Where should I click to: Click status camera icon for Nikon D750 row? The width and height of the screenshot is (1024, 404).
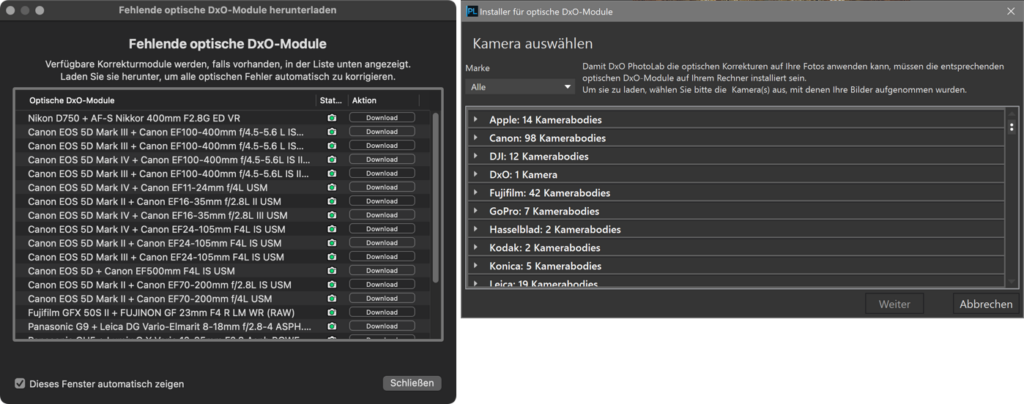point(332,118)
